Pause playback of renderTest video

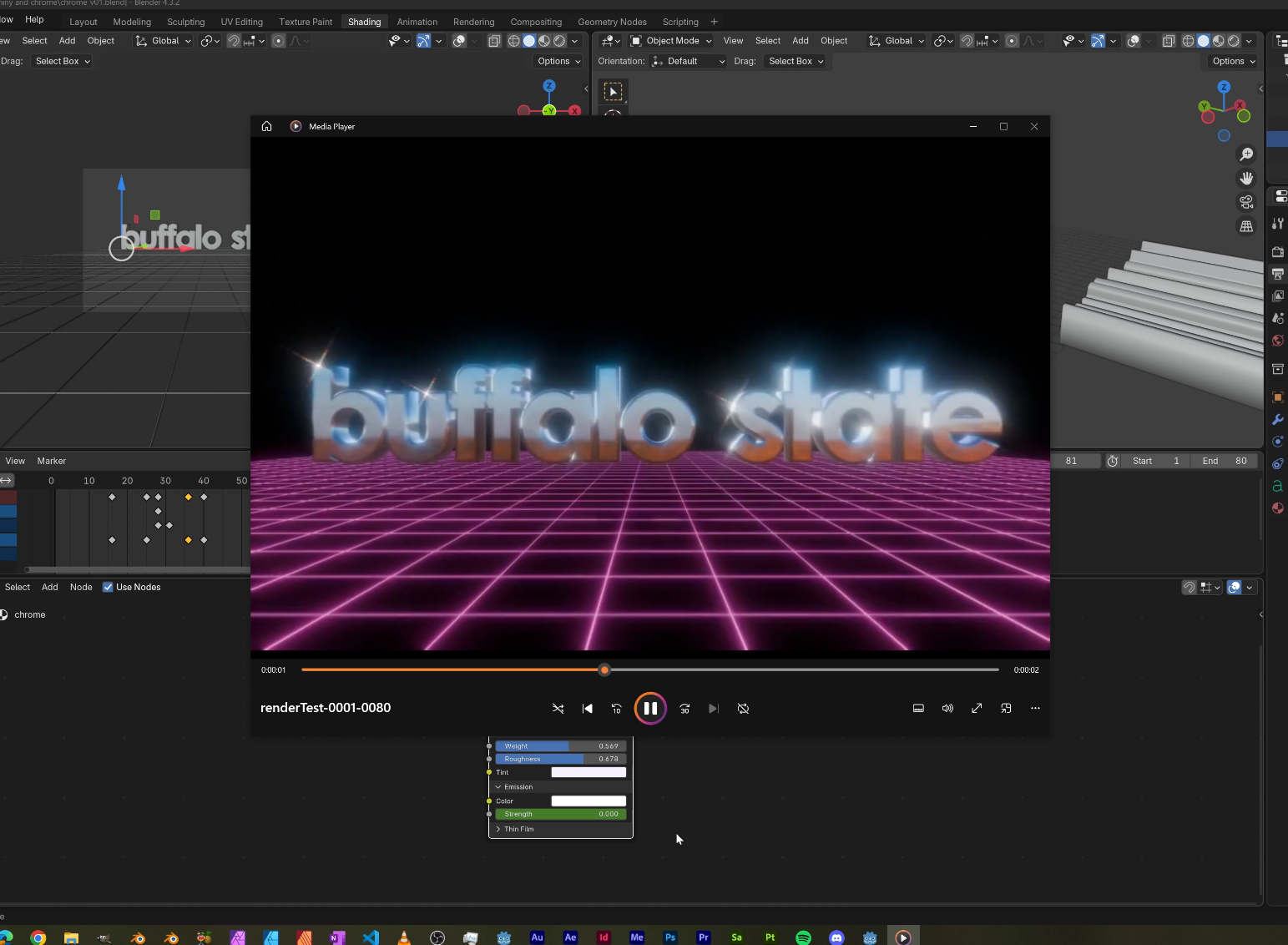[650, 708]
